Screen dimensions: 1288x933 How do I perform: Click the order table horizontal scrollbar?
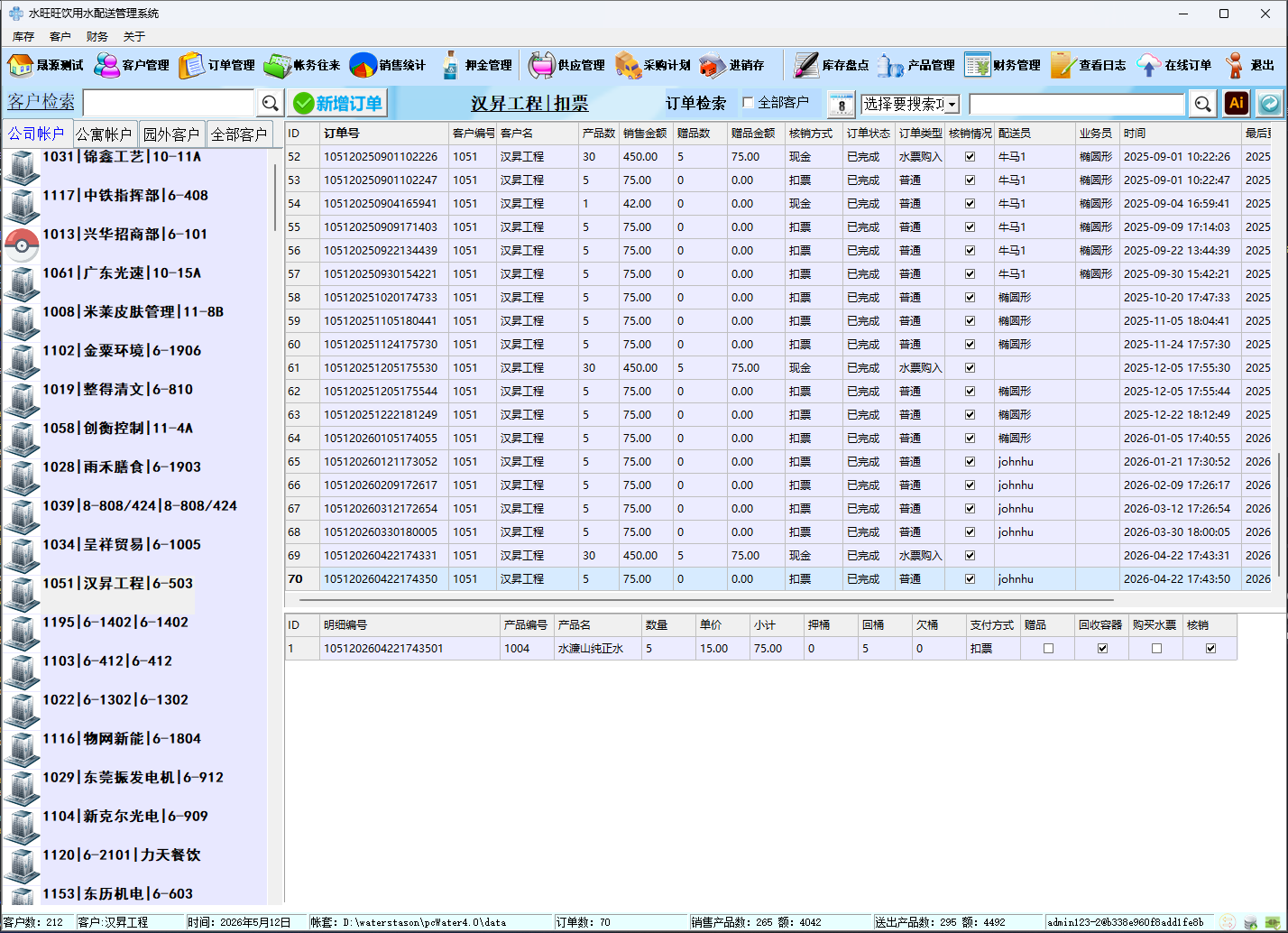706,599
